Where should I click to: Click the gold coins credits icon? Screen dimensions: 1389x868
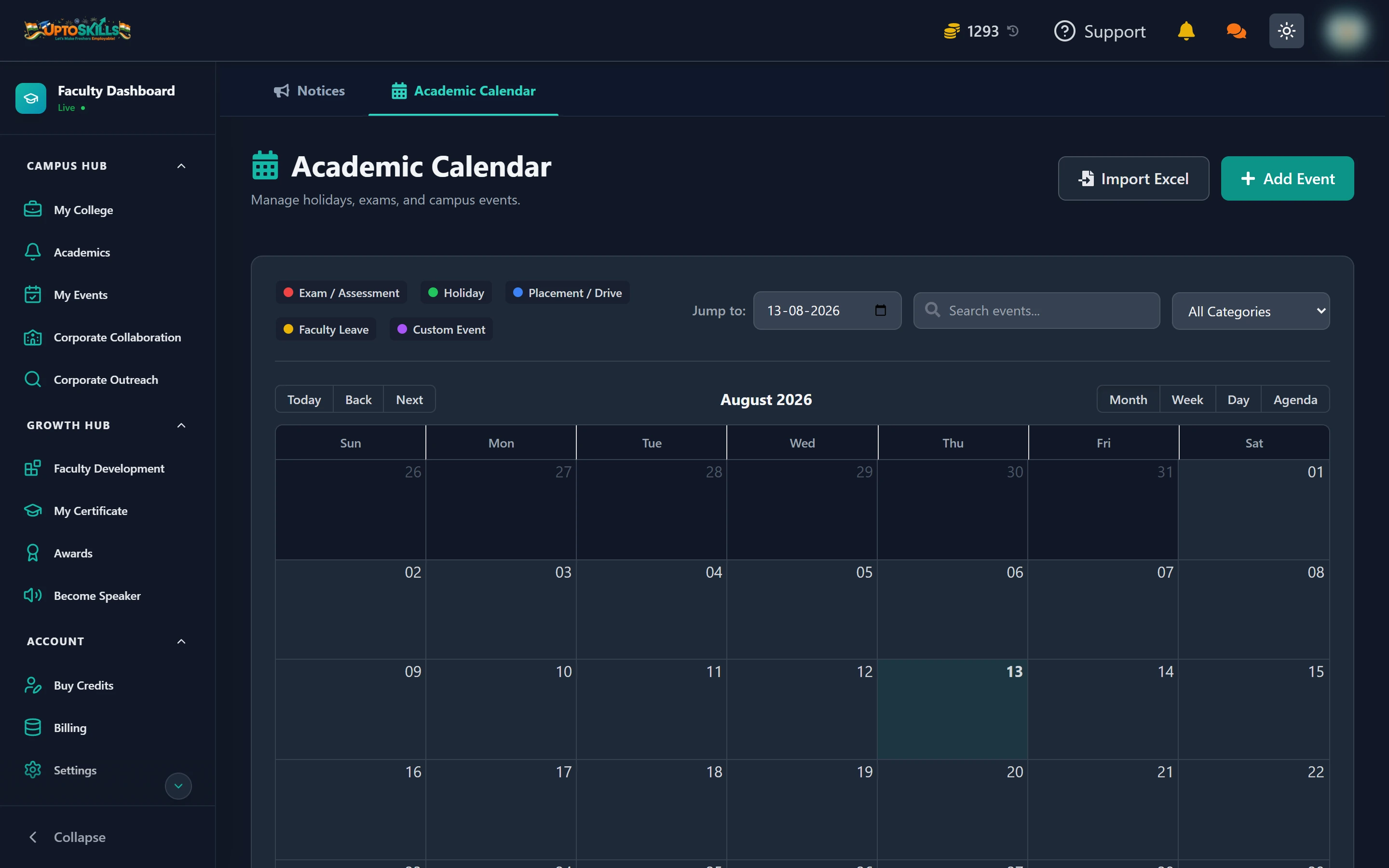pos(952,31)
